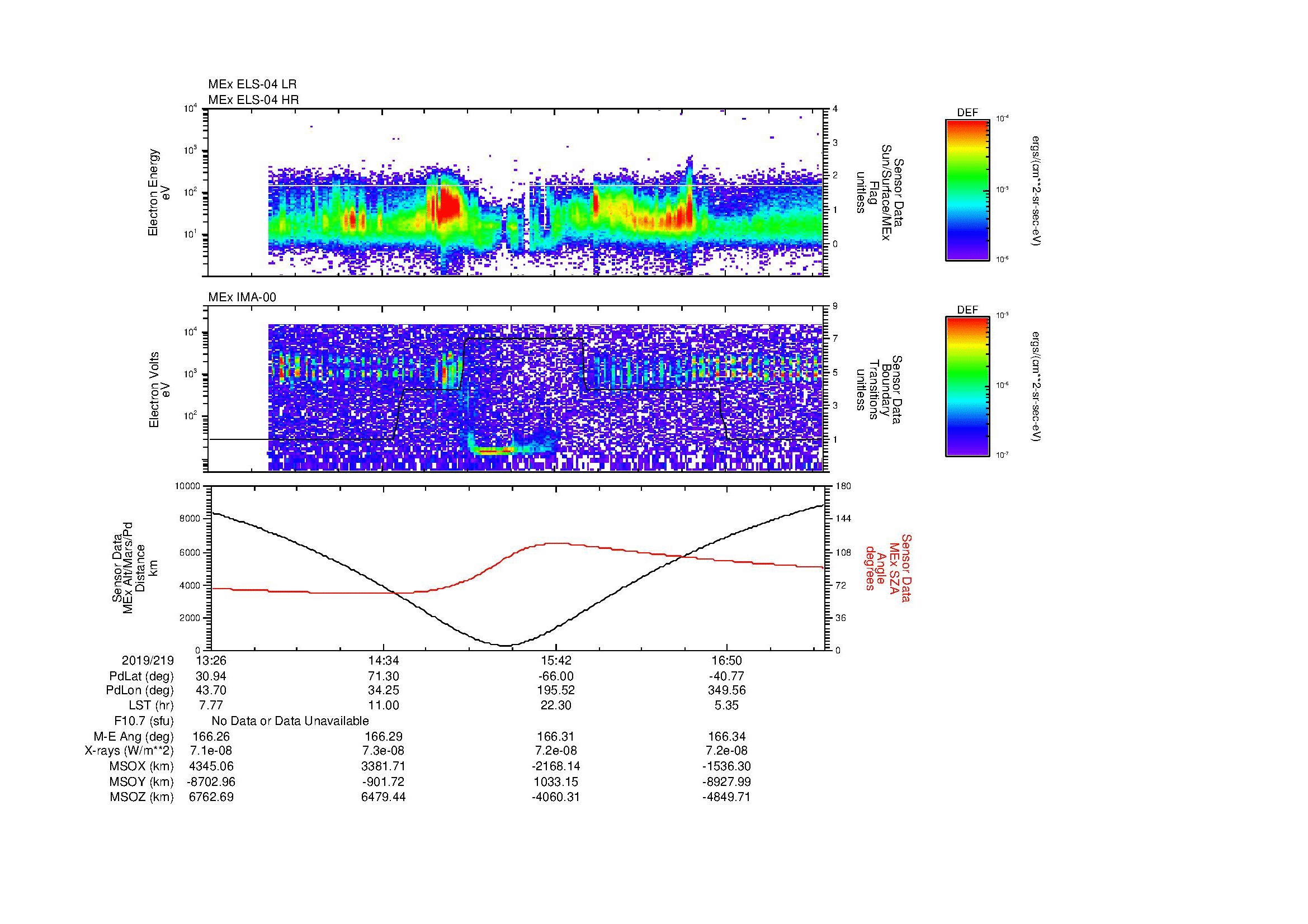The image size is (1308, 924).
Task: Click the MSOX value '3381.71'
Action: coord(384,766)
